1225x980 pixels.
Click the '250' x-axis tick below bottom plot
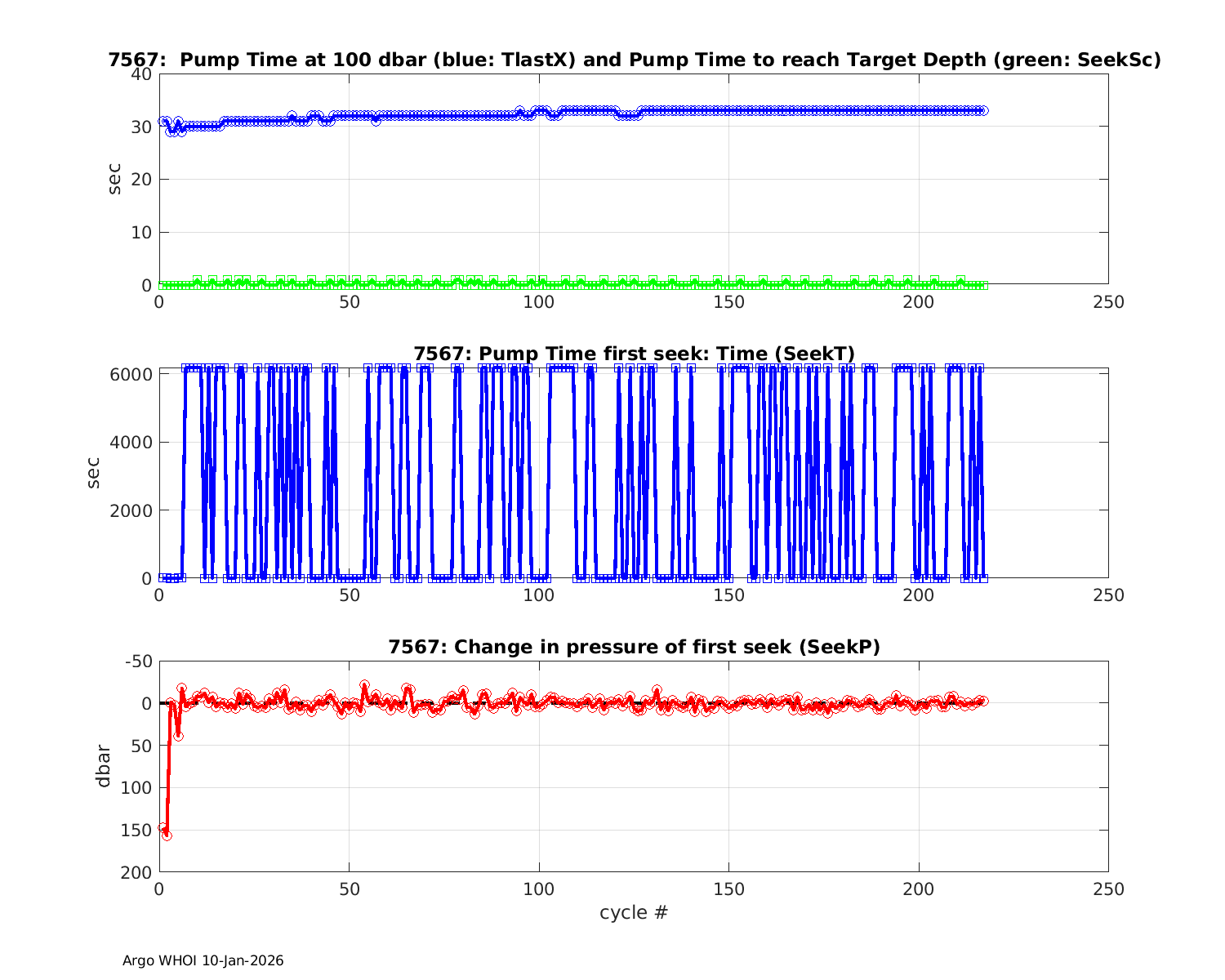click(1108, 889)
